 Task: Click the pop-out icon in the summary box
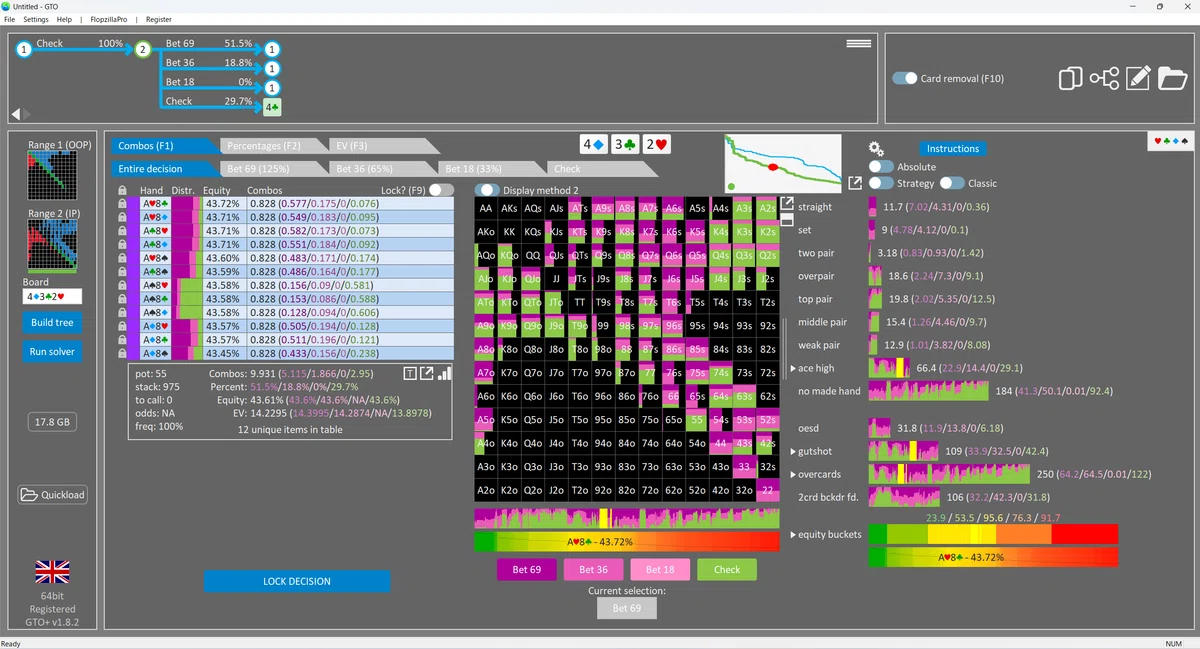click(x=427, y=373)
